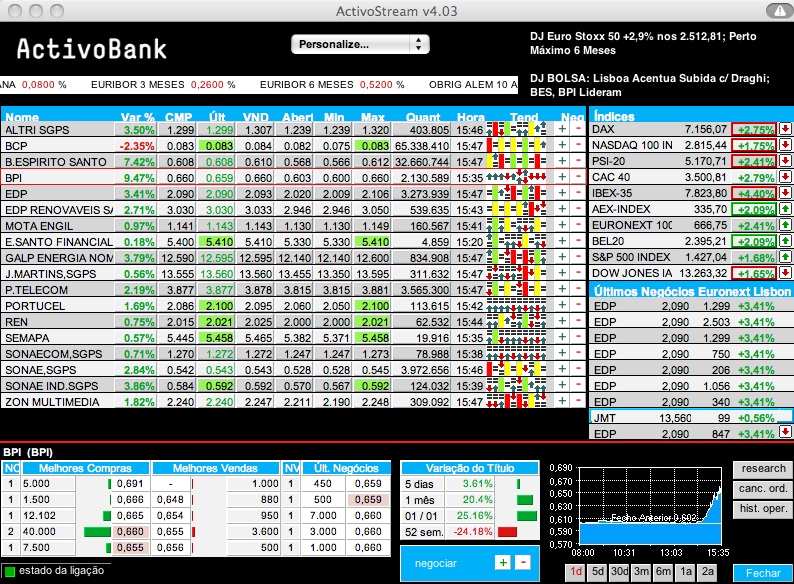Click the sell minus icon for ALTRI SGPS
This screenshot has height=584, width=794.
pyautogui.click(x=578, y=129)
